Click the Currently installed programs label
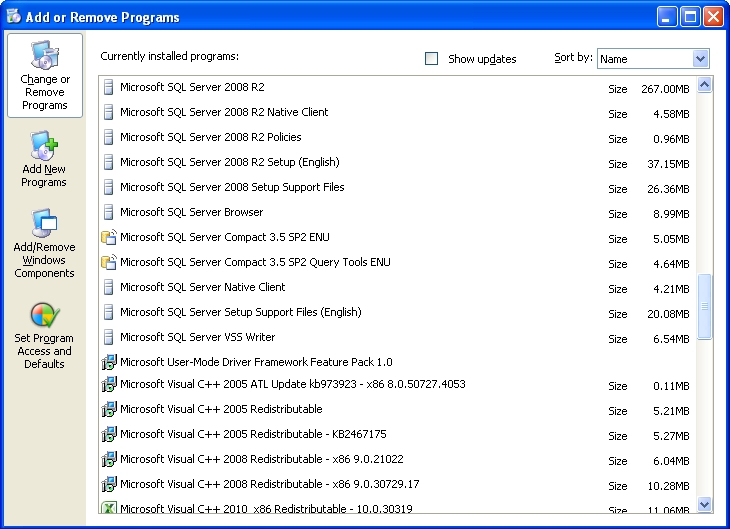Screen dimensions: 730x529 [x=169, y=56]
